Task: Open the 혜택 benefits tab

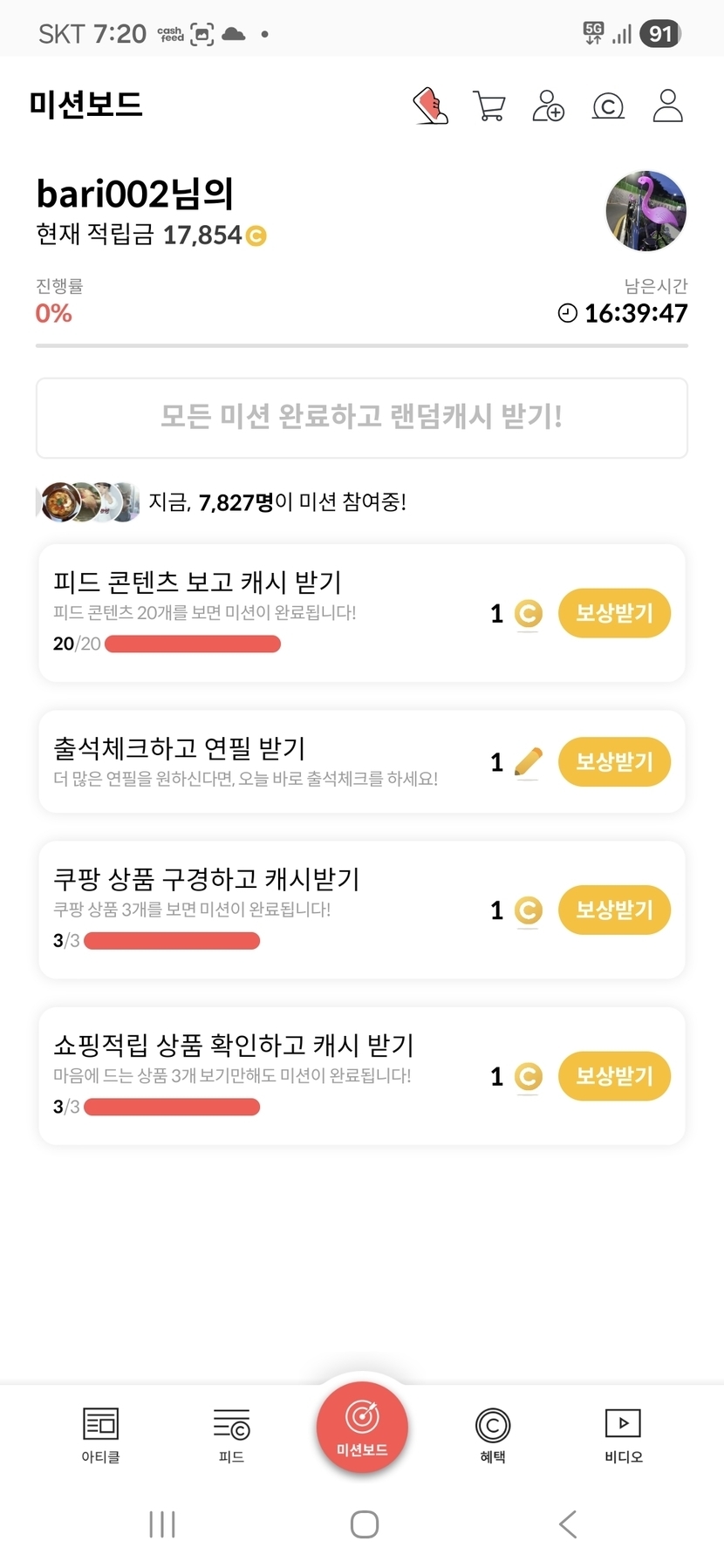Action: pyautogui.click(x=493, y=1435)
